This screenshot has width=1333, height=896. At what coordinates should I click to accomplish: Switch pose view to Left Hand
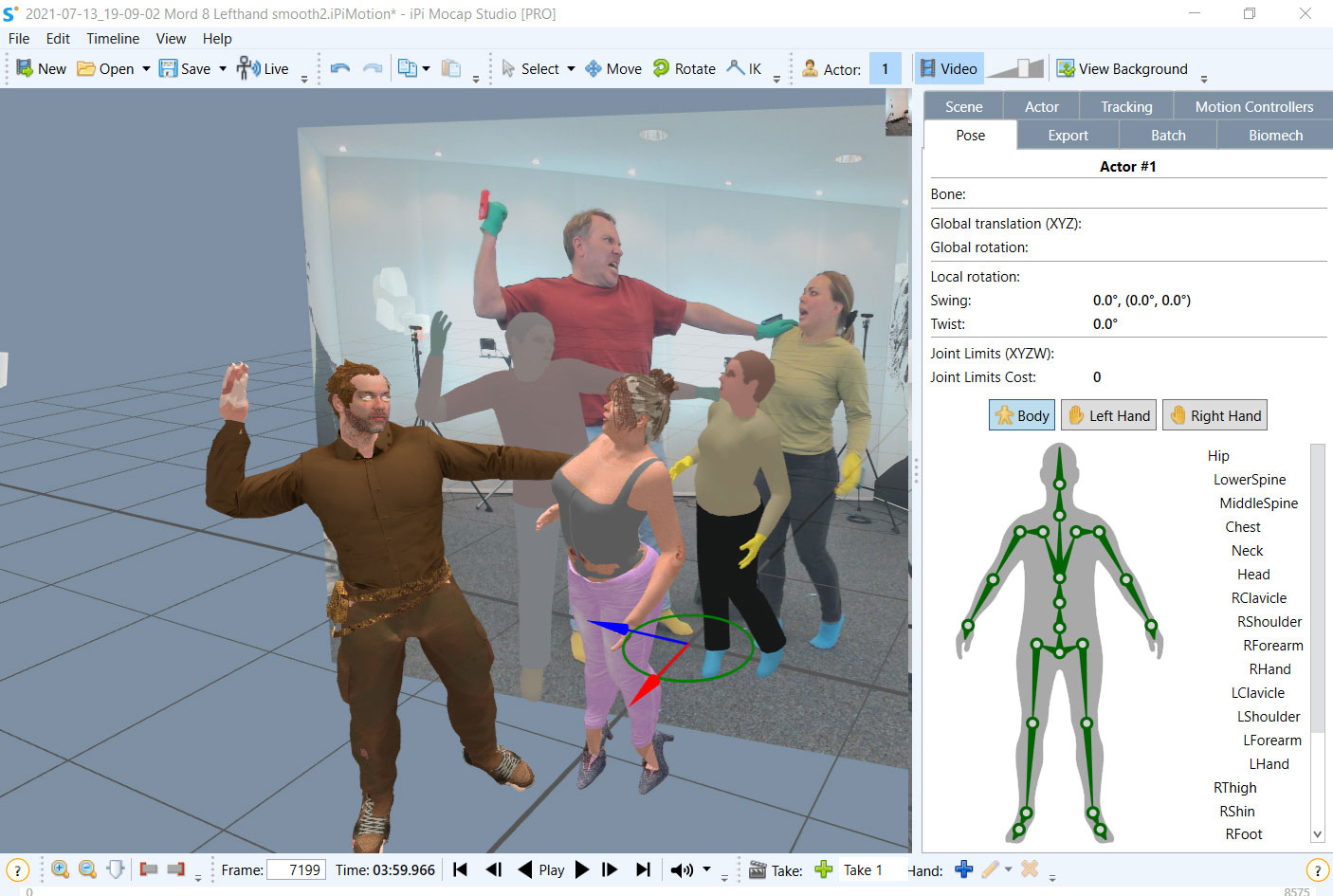pos(1108,415)
